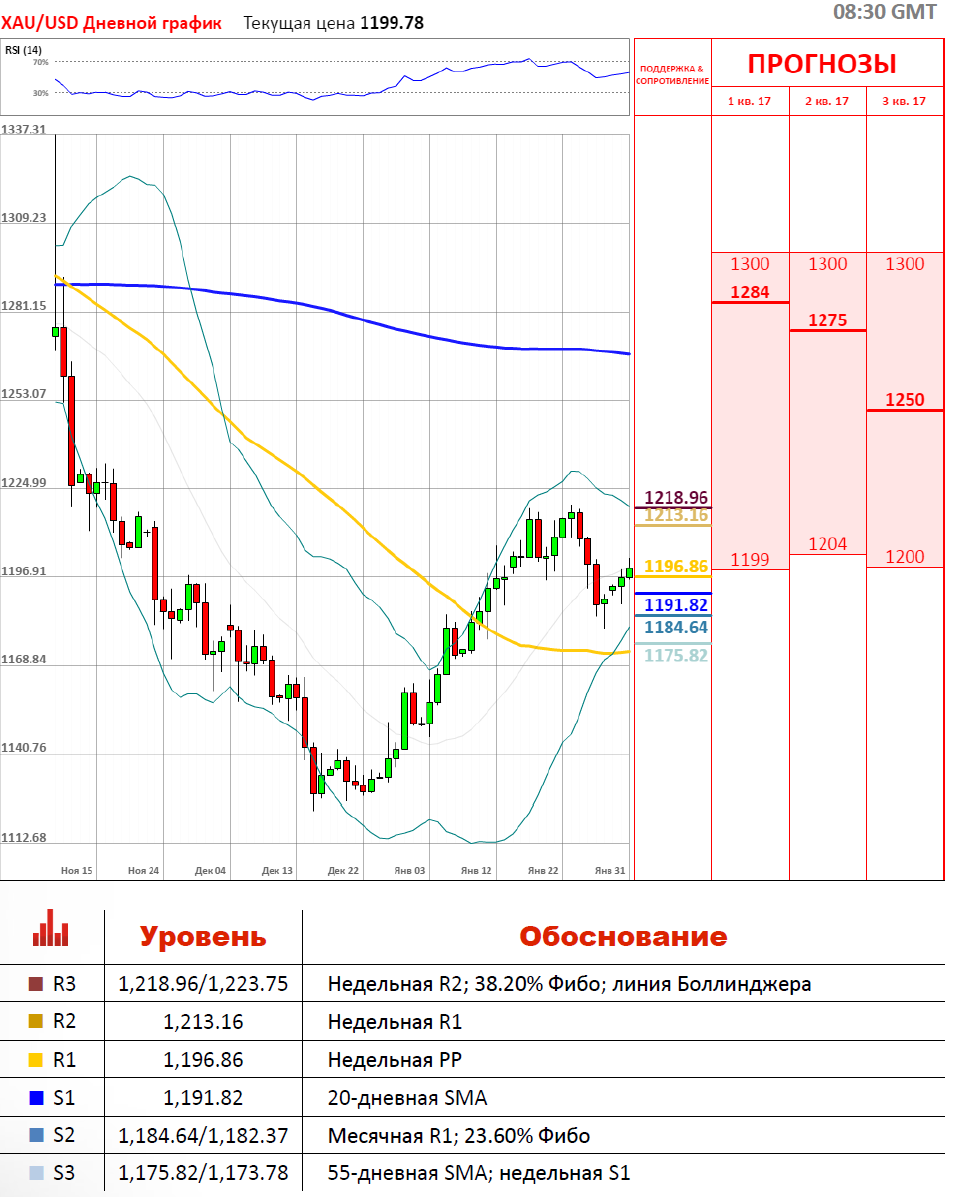Click the 1284 average forecast marker
Image resolution: width=956 pixels, height=1197 pixels.
pos(750,292)
